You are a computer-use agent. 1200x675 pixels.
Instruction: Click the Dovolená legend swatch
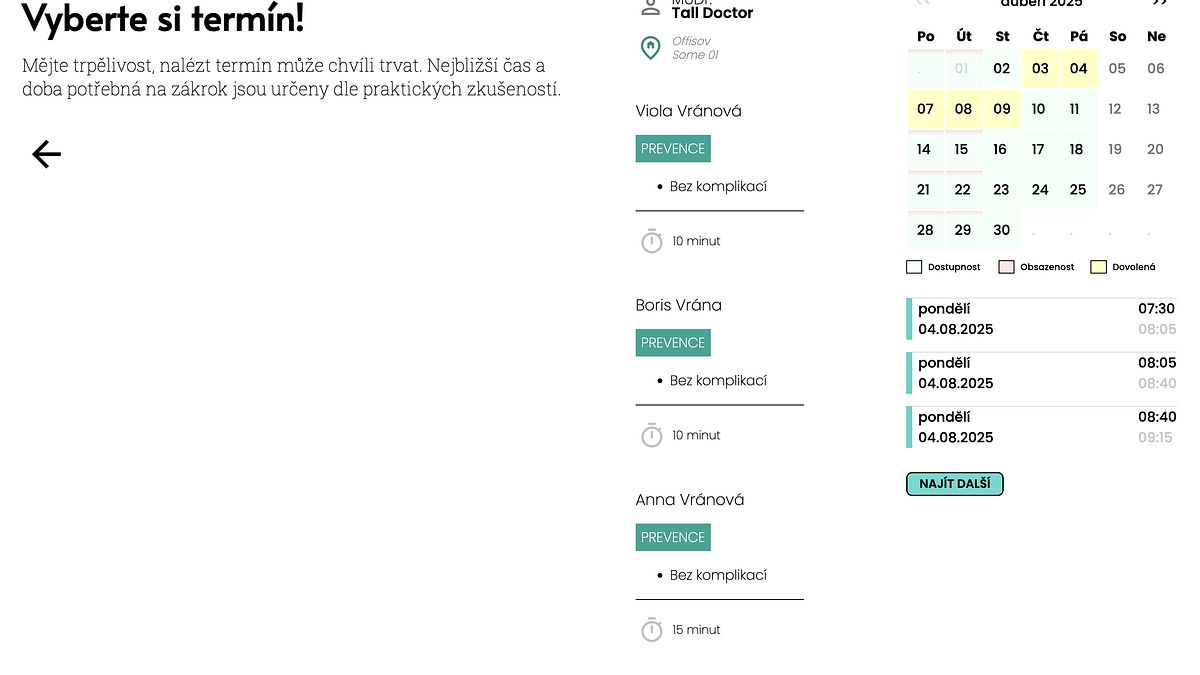pyautogui.click(x=1098, y=267)
